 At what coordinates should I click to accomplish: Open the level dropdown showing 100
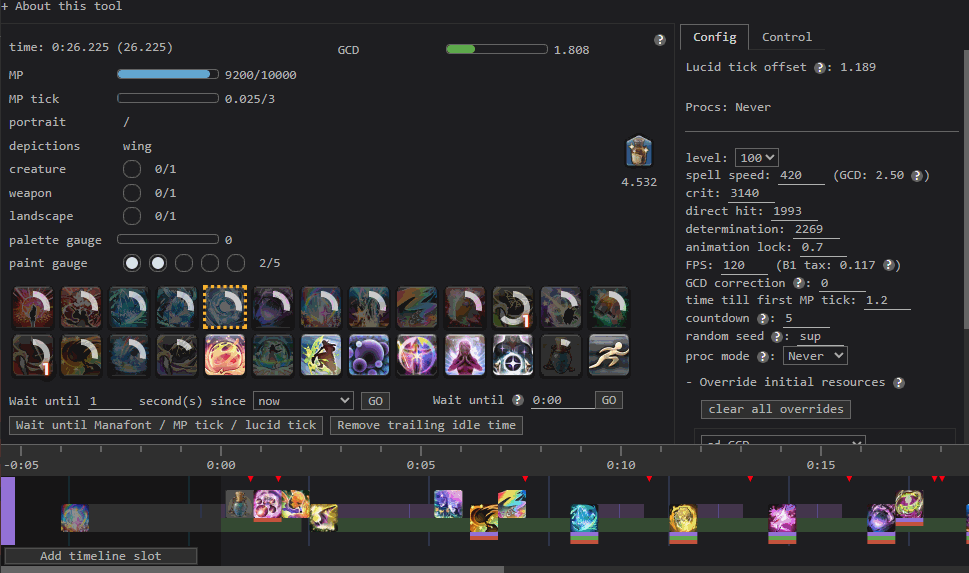tap(756, 158)
